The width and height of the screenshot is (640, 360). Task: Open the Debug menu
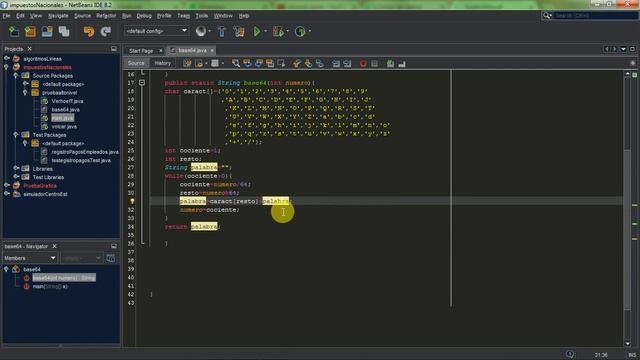[x=144, y=16]
